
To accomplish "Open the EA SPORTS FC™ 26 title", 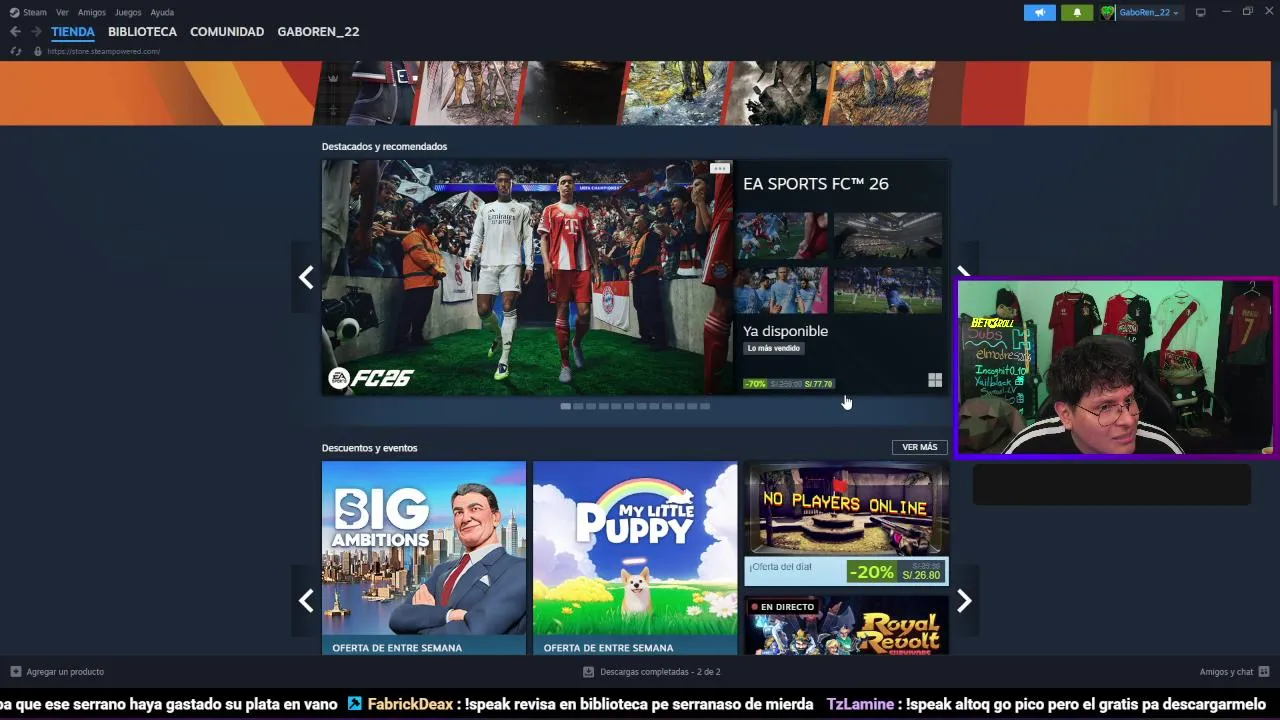I will click(x=816, y=184).
